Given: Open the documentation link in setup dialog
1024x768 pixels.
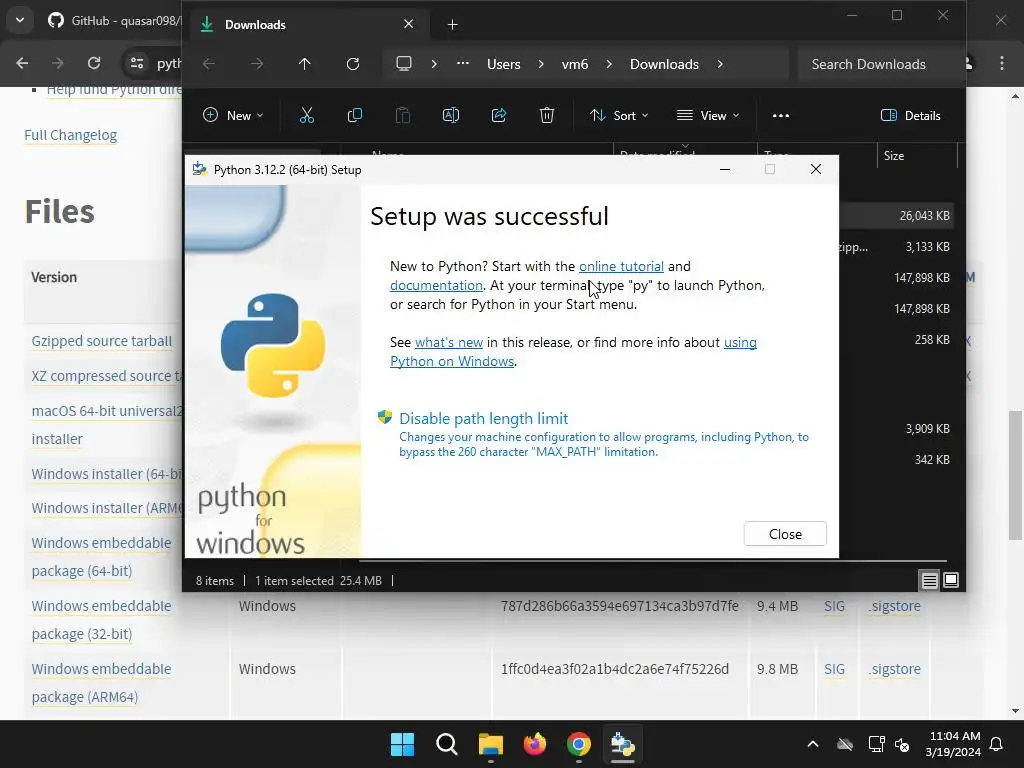Looking at the screenshot, I should point(436,285).
